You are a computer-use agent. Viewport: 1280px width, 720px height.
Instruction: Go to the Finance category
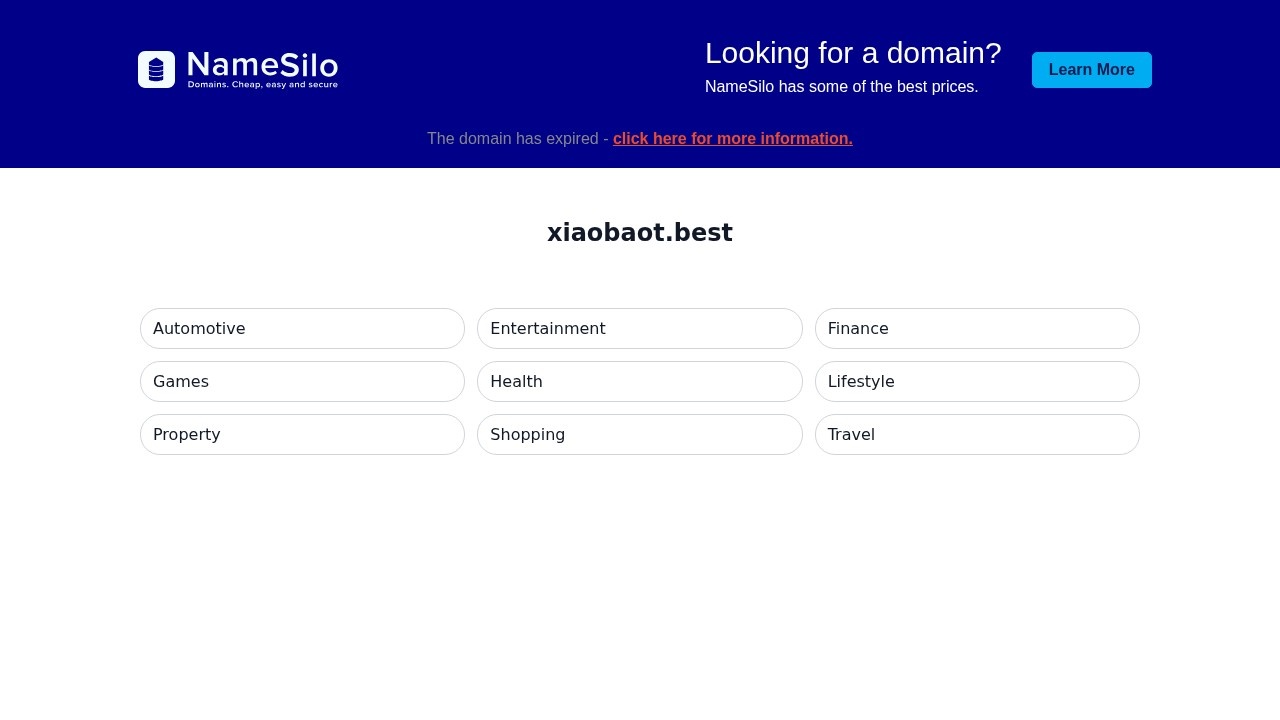(976, 329)
